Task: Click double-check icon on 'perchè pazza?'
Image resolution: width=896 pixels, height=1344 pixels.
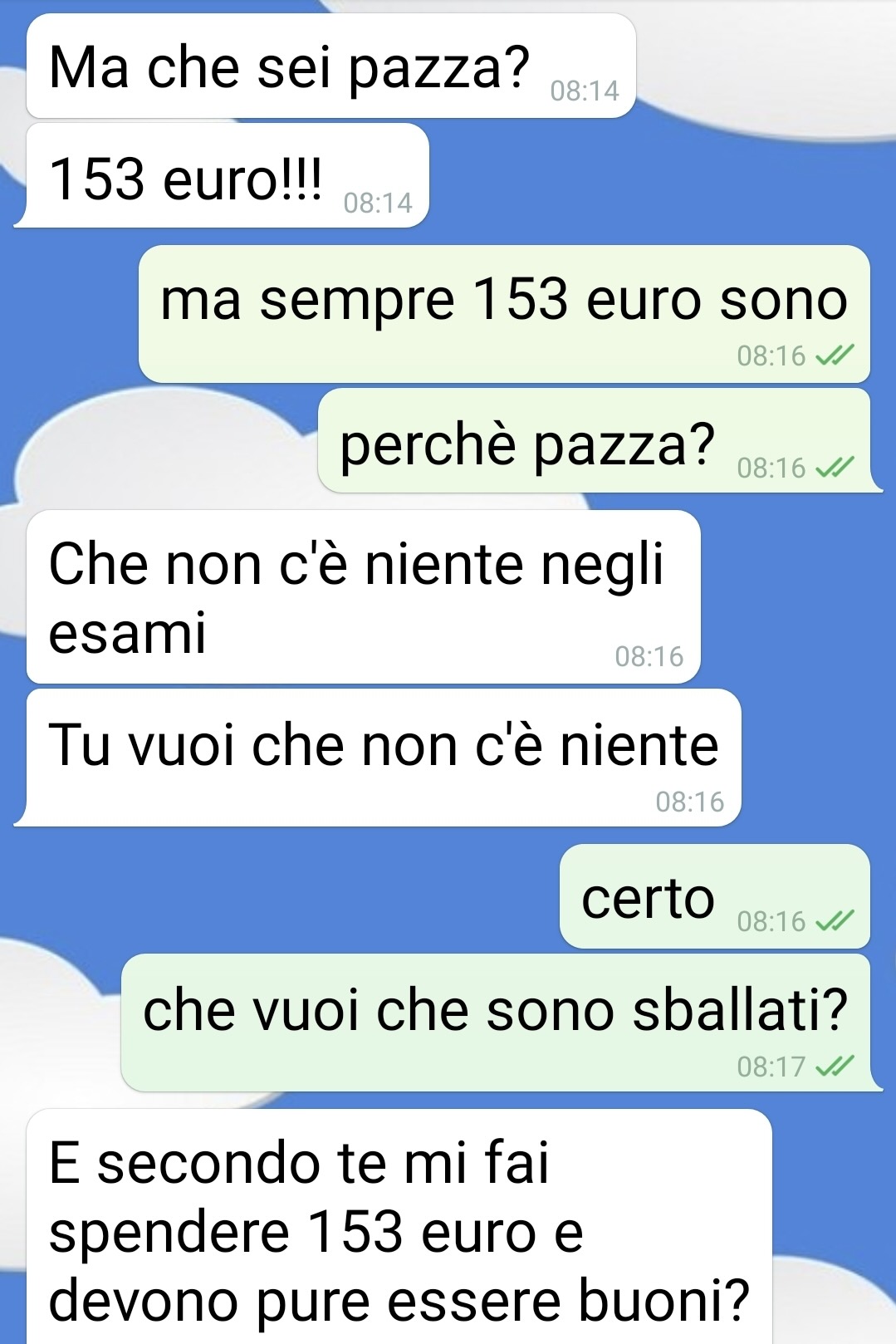Action: (x=835, y=468)
